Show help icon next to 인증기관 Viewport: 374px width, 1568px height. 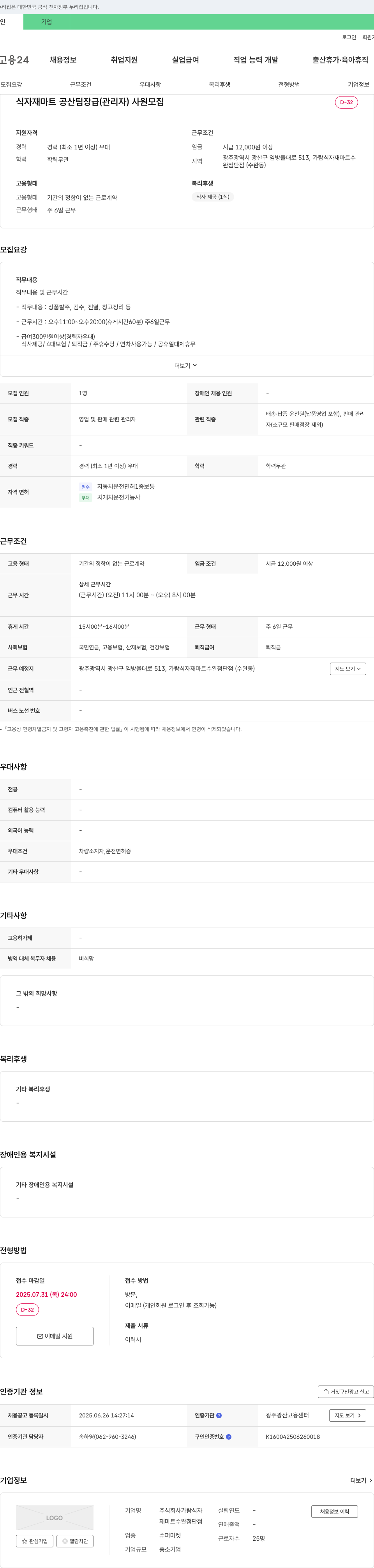click(x=219, y=1415)
